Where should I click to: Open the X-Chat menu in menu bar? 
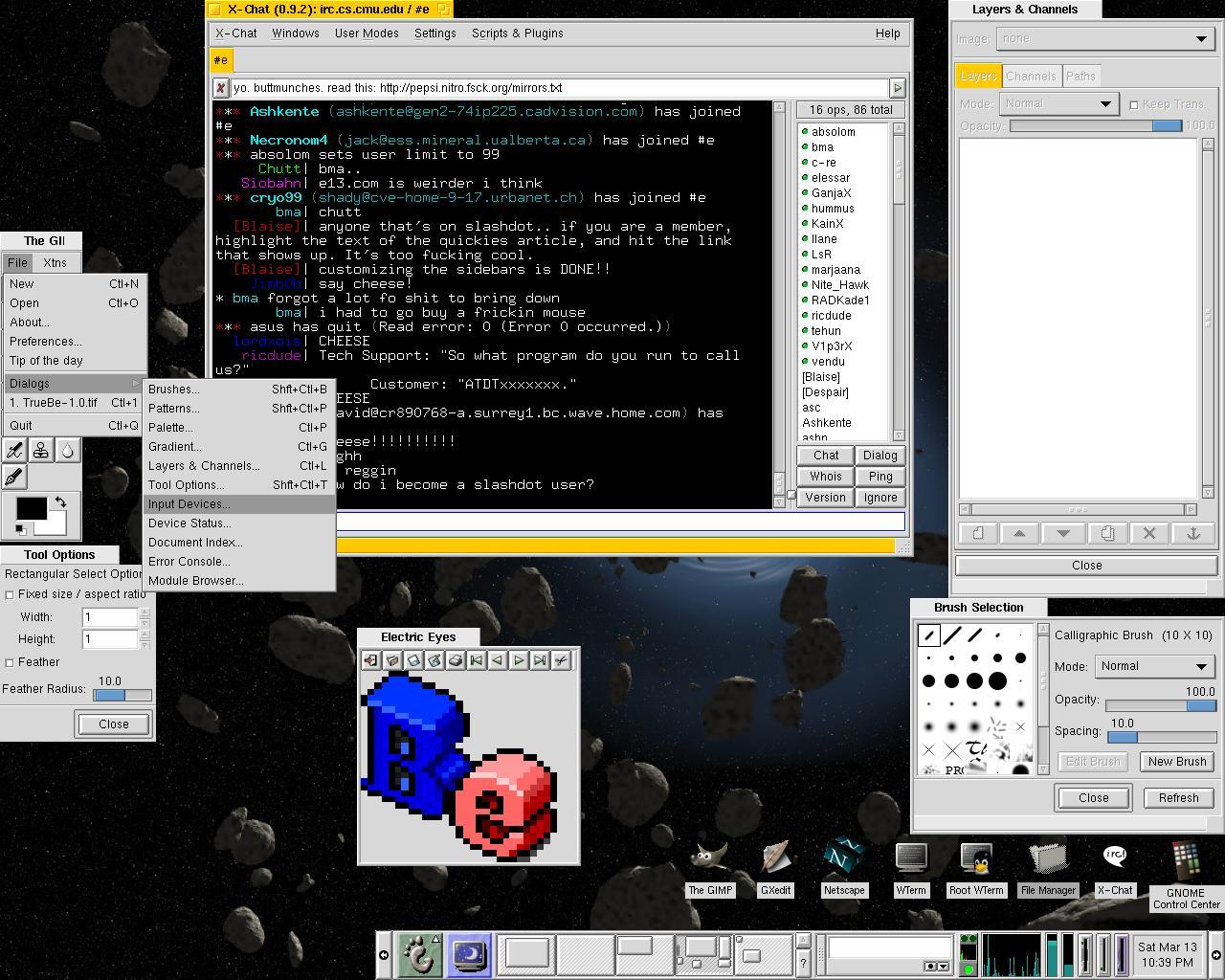pos(235,33)
